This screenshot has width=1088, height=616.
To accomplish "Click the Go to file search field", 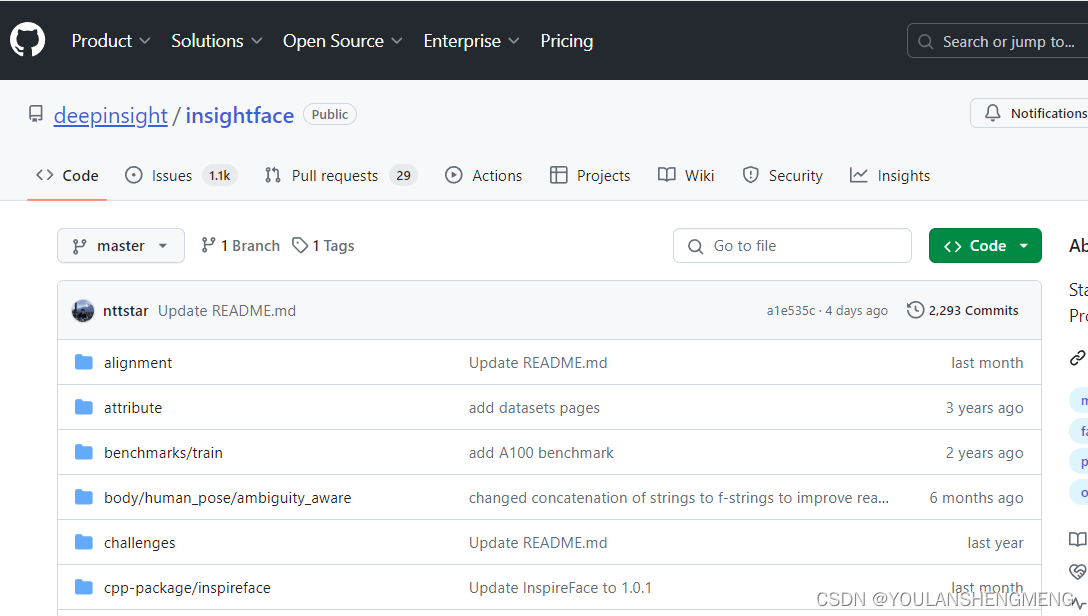I will point(792,246).
